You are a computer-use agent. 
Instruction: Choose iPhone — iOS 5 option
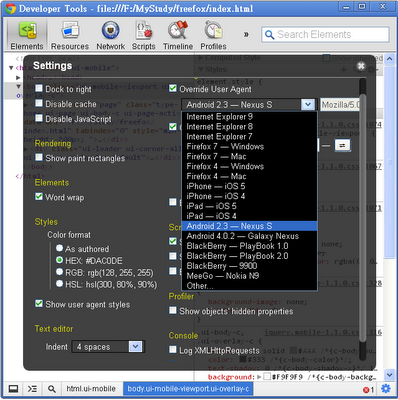pyautogui.click(x=249, y=186)
